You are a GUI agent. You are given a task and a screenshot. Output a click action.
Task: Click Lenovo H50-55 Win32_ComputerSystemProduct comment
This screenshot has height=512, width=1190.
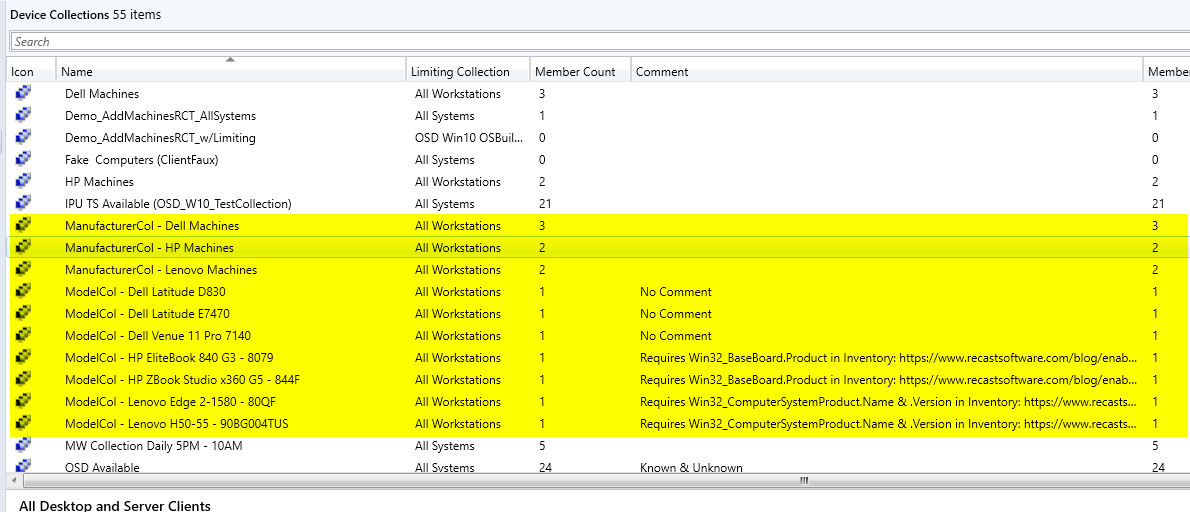coord(889,424)
